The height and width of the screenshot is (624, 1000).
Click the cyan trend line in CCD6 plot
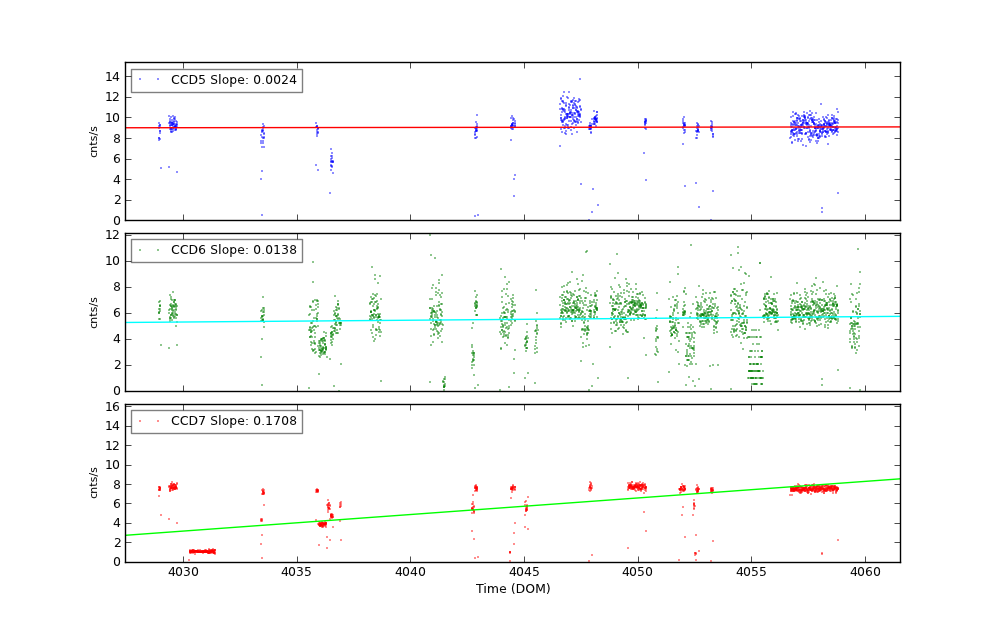[400, 320]
